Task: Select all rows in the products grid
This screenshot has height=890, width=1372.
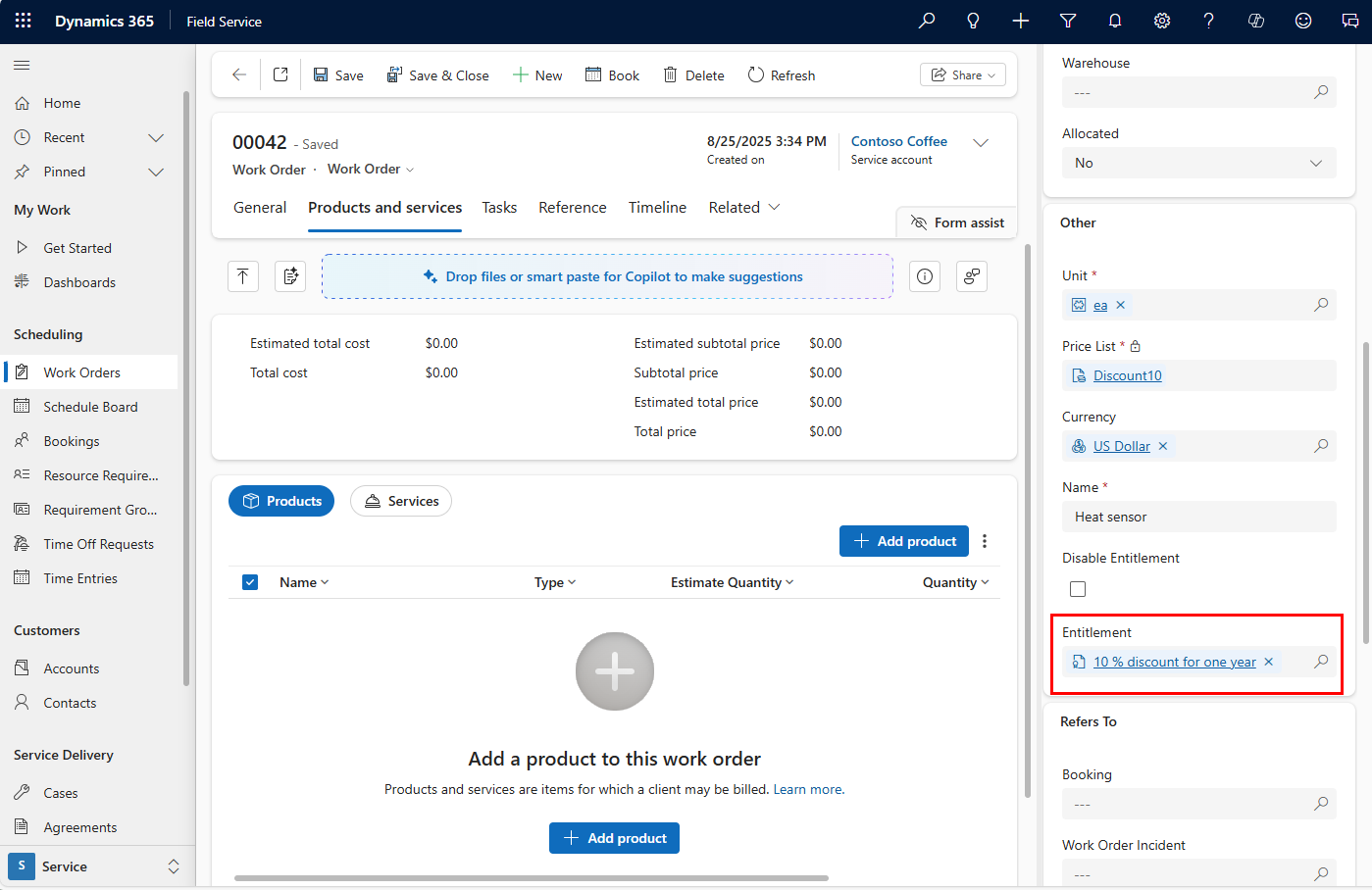Action: point(250,581)
